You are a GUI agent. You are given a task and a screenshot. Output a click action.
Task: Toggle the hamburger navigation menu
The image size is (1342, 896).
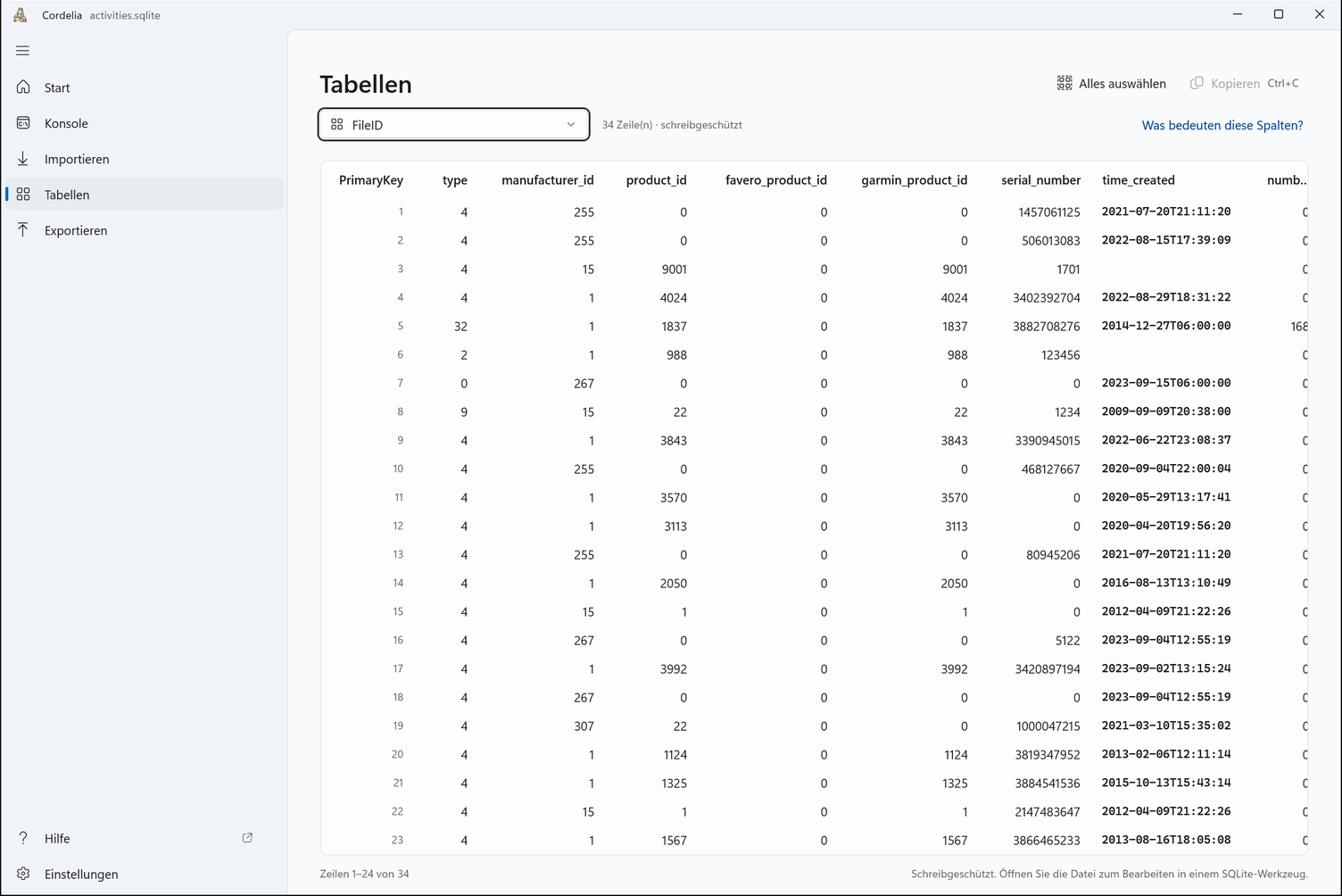point(23,51)
